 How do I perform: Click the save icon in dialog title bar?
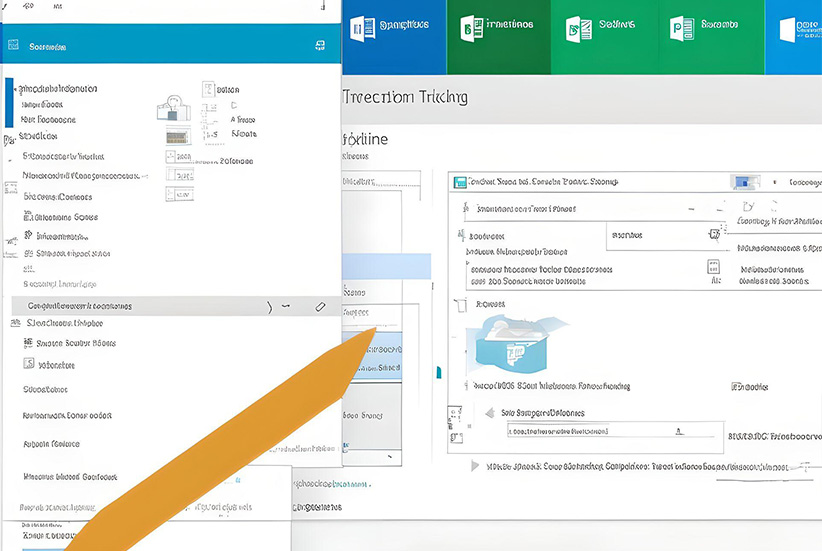461,183
